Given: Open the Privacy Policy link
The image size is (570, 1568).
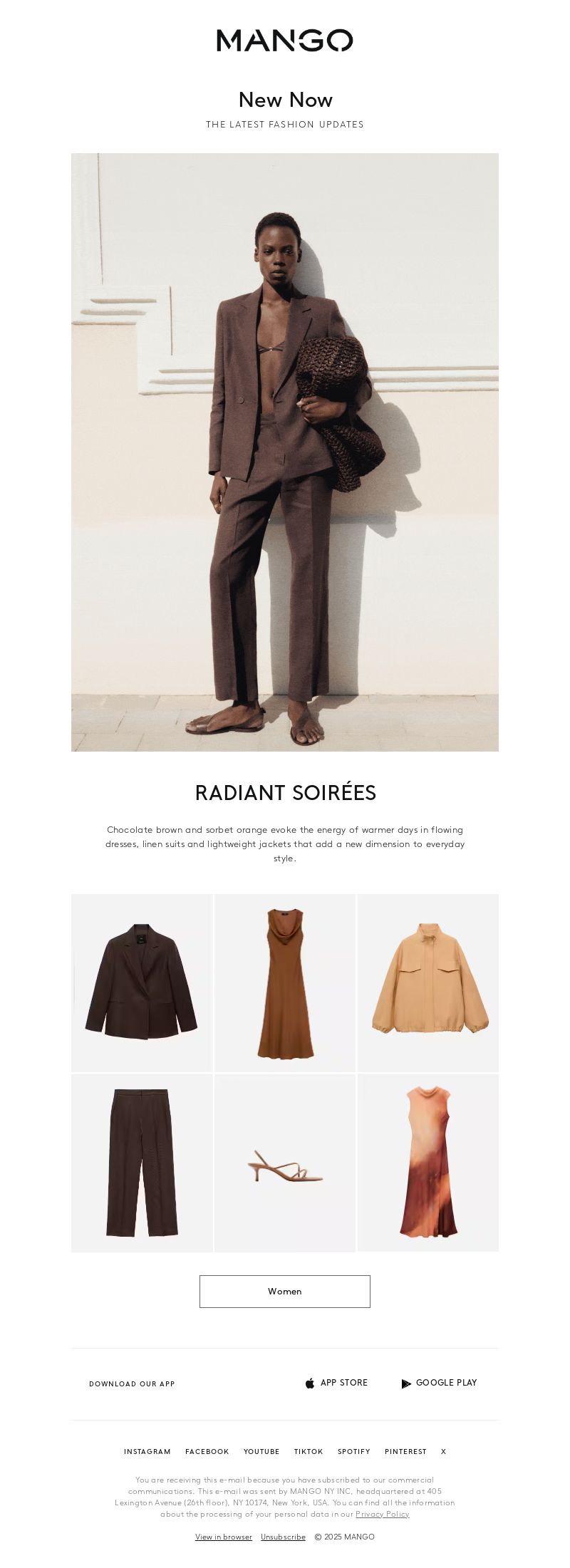Looking at the screenshot, I should 383,1514.
